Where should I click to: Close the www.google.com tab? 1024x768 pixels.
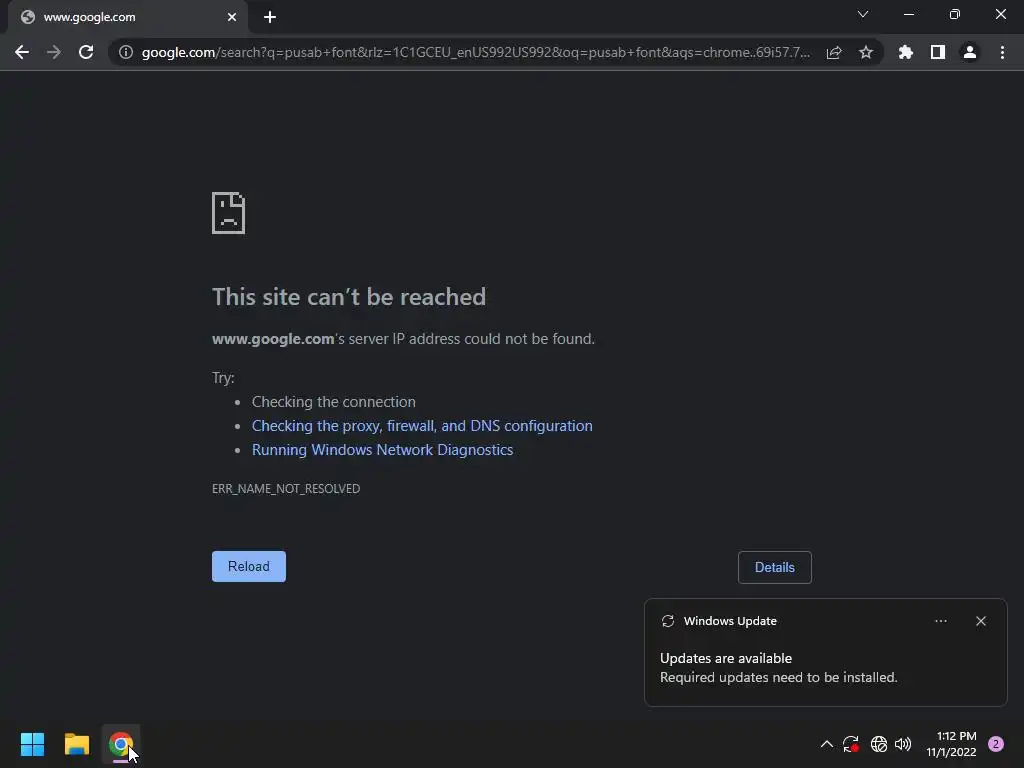[x=232, y=17]
